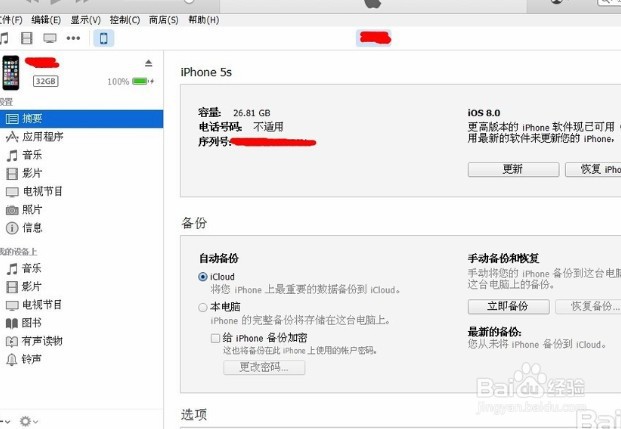Select iCloud automatic backup option
This screenshot has width=621, height=429.
(203, 276)
